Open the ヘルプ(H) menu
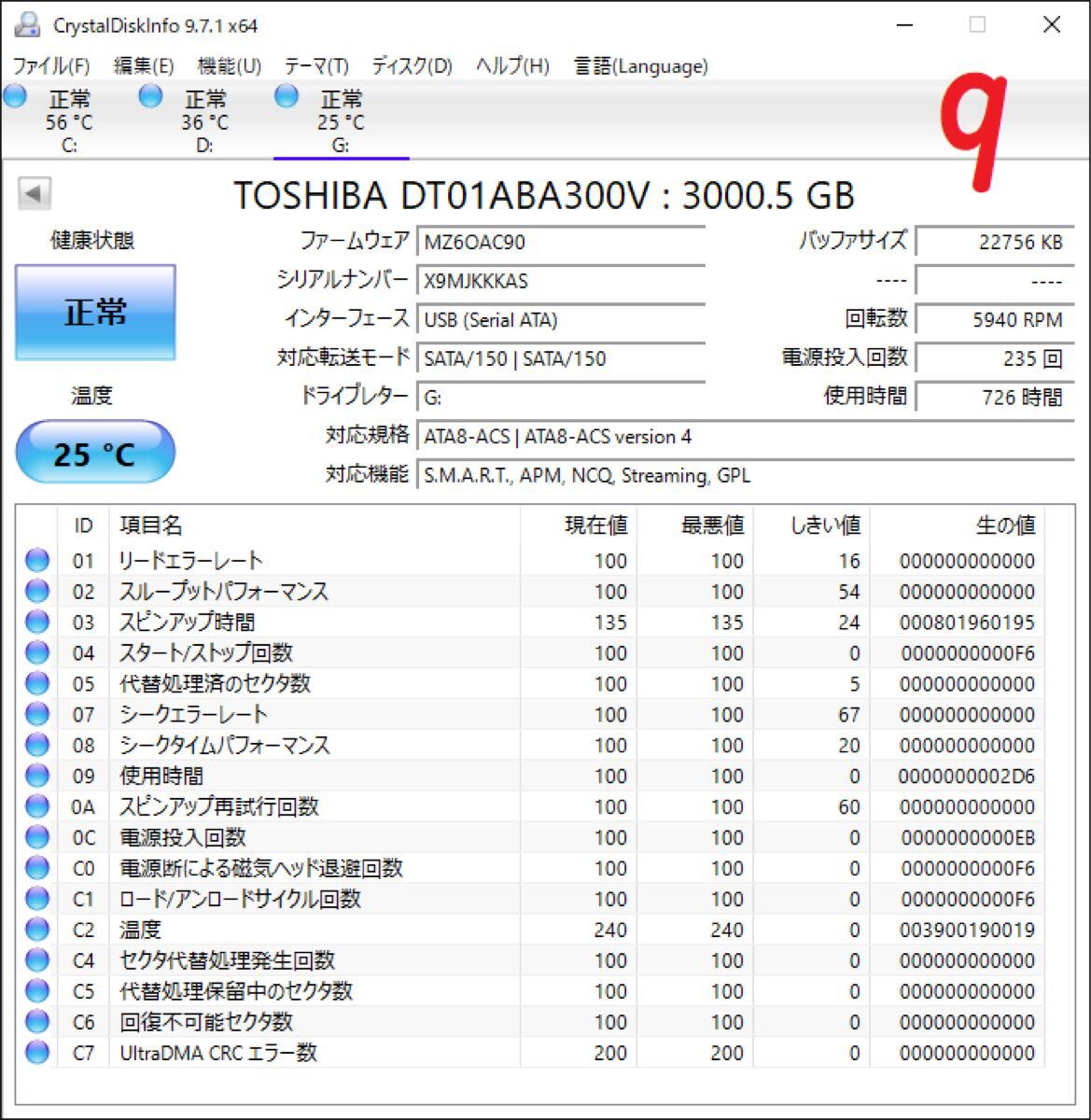This screenshot has width=1091, height=1120. pos(512,66)
